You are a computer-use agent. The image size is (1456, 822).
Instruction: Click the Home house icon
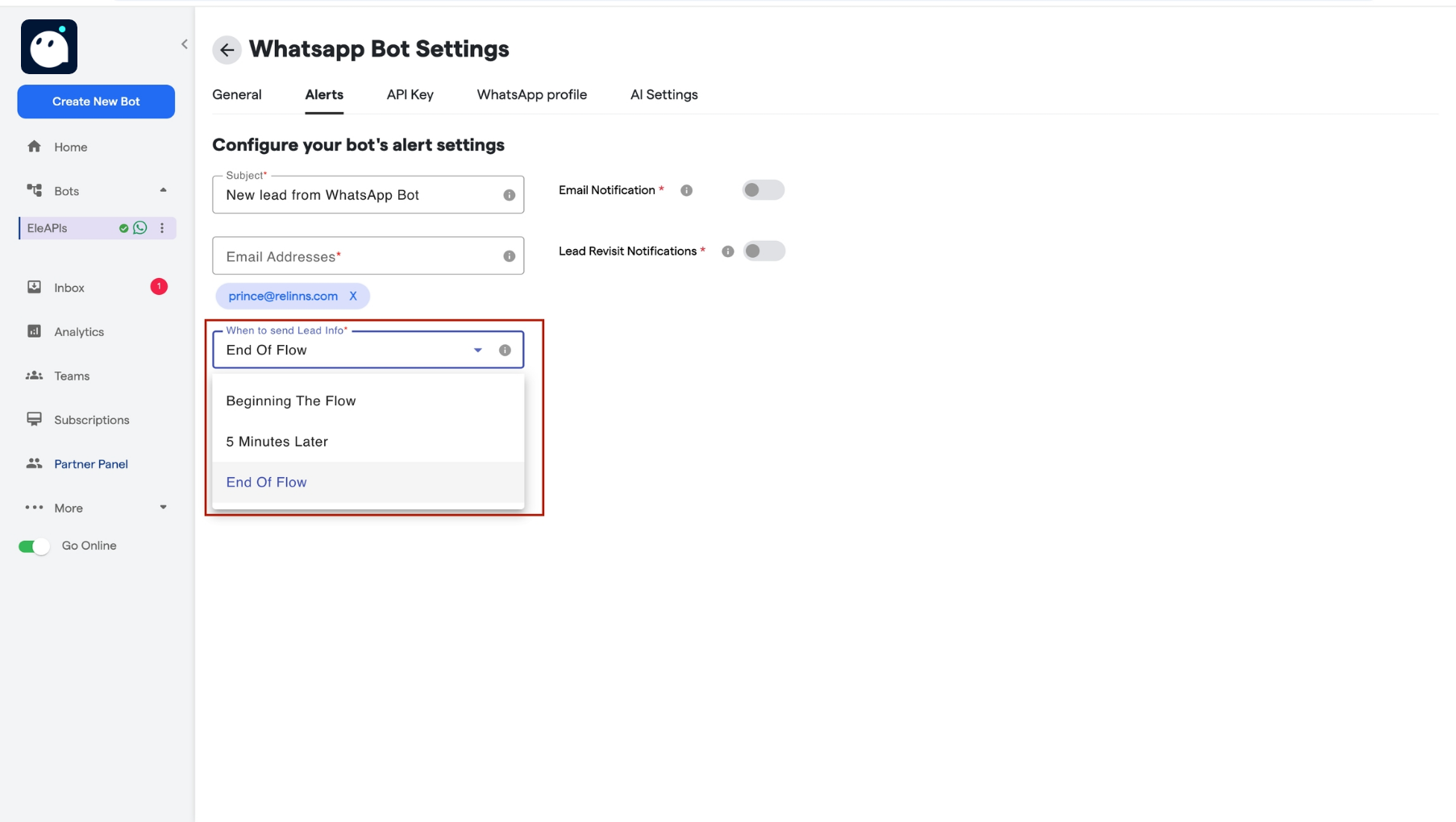coord(34,147)
